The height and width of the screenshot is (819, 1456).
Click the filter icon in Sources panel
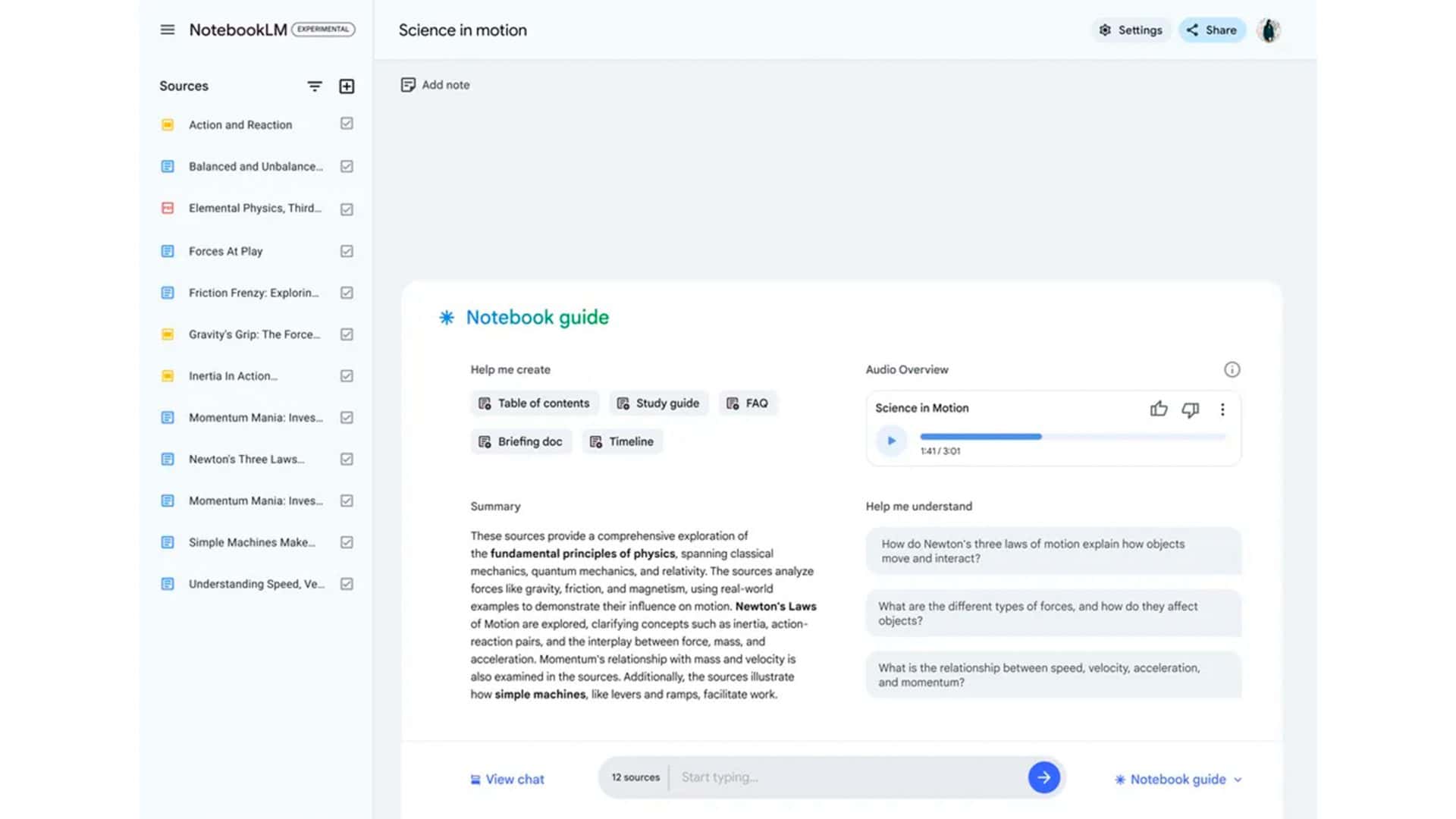point(315,86)
